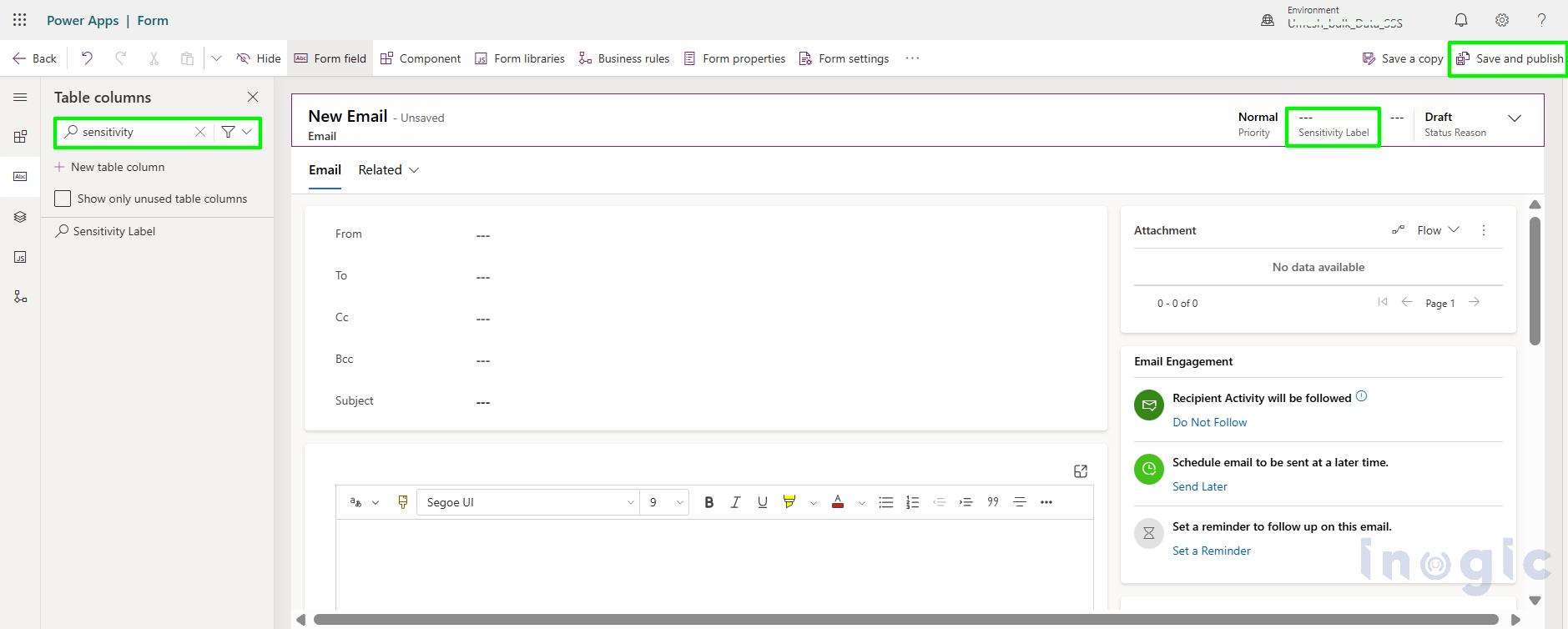The height and width of the screenshot is (629, 1568).
Task: Click Save a copy
Action: (x=1403, y=58)
